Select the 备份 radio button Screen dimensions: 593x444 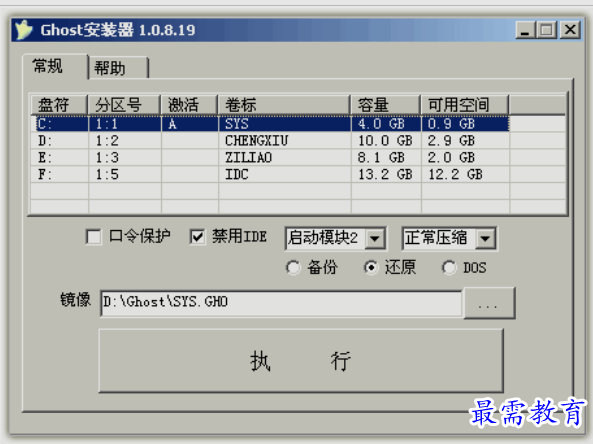pyautogui.click(x=293, y=268)
